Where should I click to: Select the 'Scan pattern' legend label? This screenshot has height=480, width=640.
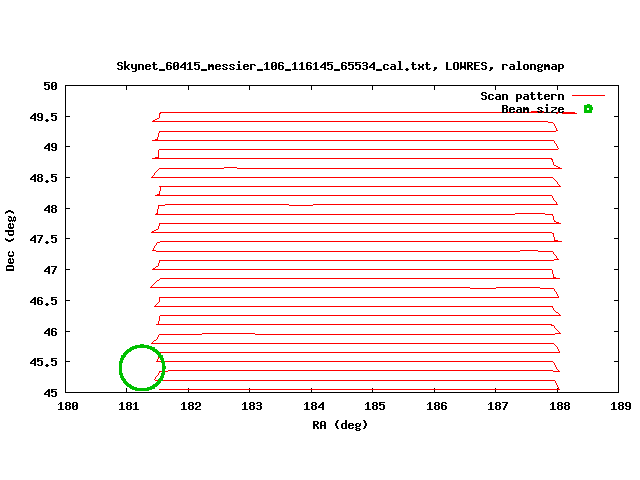point(522,96)
